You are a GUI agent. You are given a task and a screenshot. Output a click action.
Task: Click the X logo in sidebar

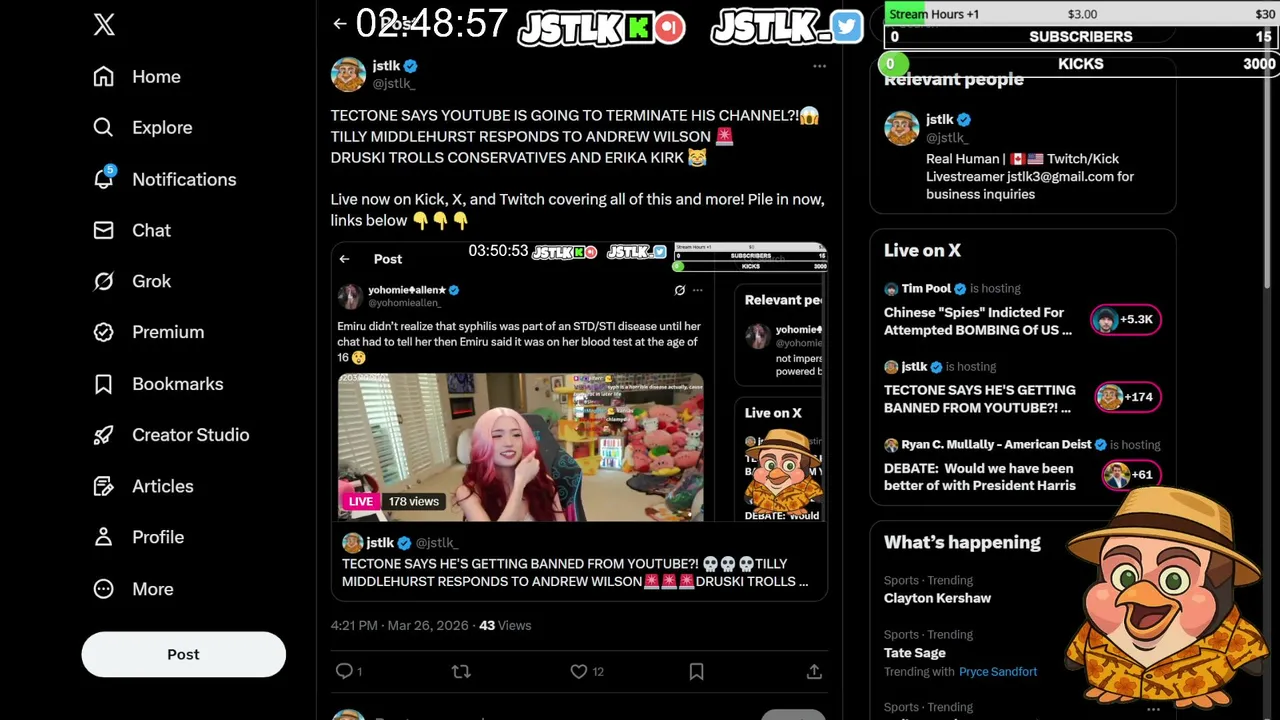click(x=104, y=25)
